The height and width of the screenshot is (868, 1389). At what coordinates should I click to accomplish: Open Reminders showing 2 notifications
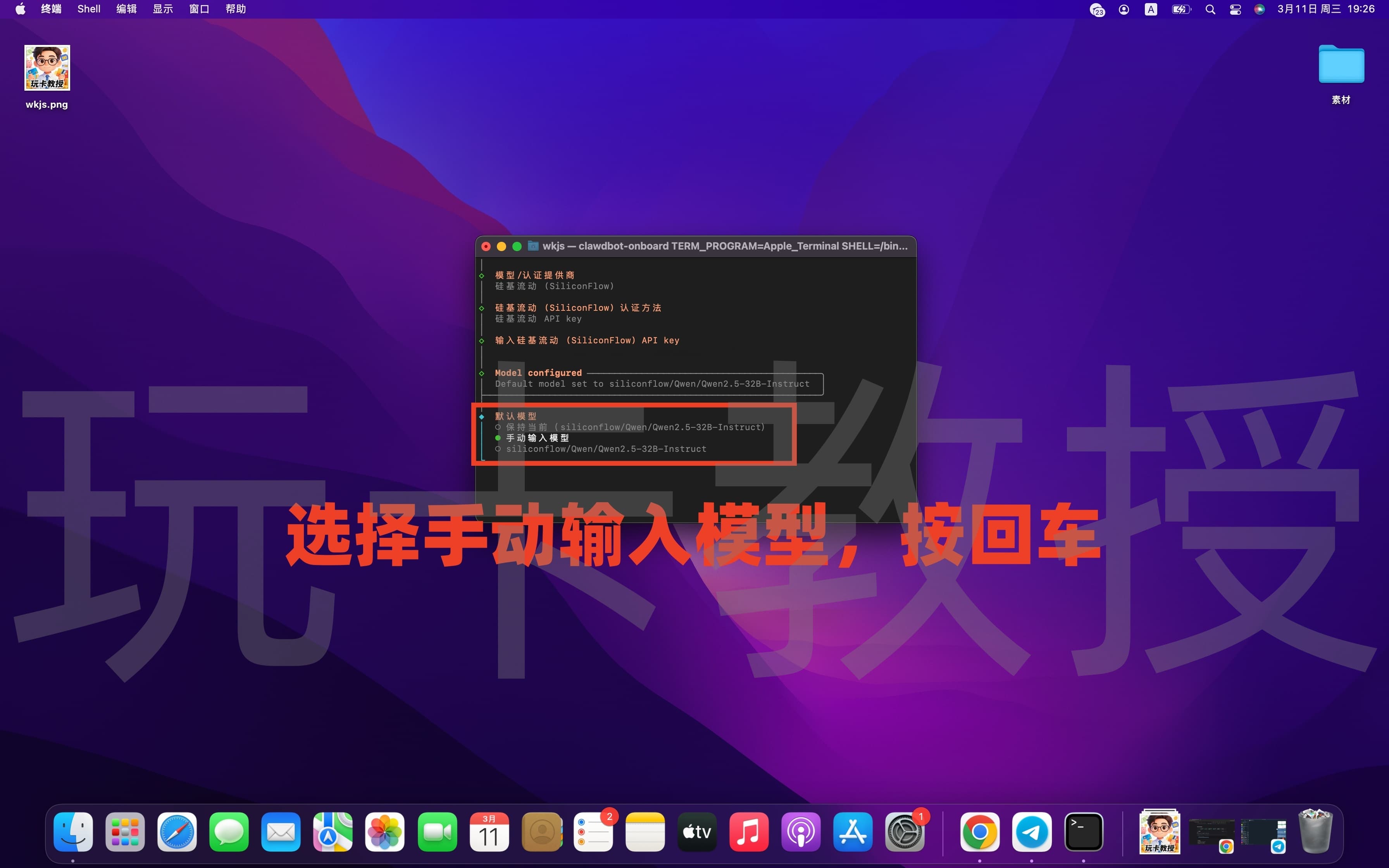click(x=593, y=831)
